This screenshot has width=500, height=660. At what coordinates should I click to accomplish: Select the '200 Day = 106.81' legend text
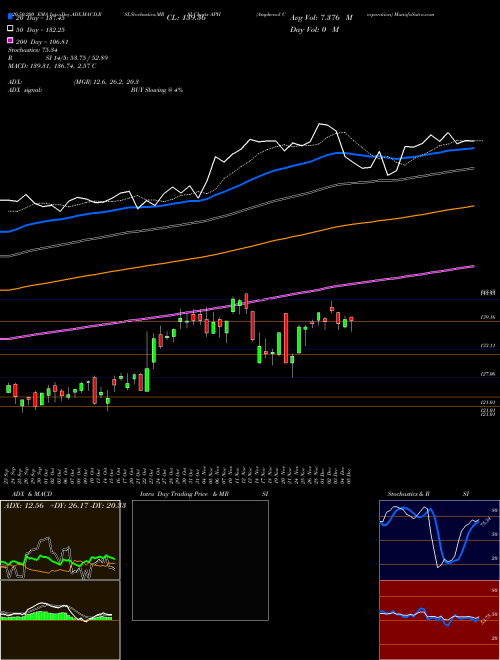pyautogui.click(x=43, y=42)
